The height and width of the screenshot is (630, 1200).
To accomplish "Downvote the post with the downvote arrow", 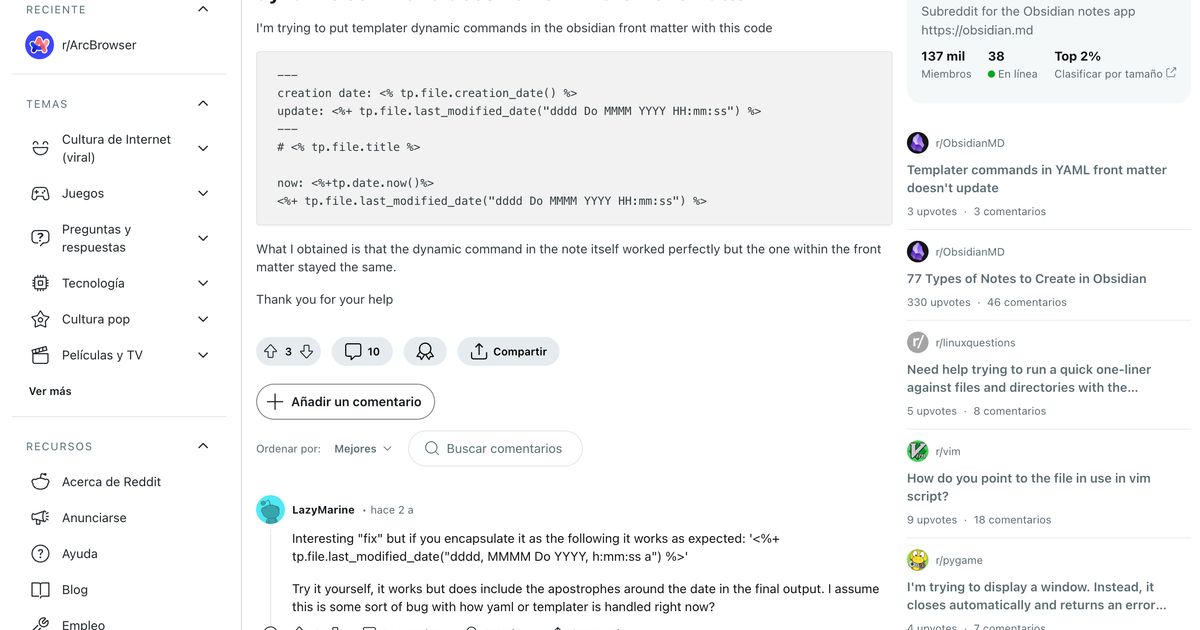I will click(x=304, y=351).
